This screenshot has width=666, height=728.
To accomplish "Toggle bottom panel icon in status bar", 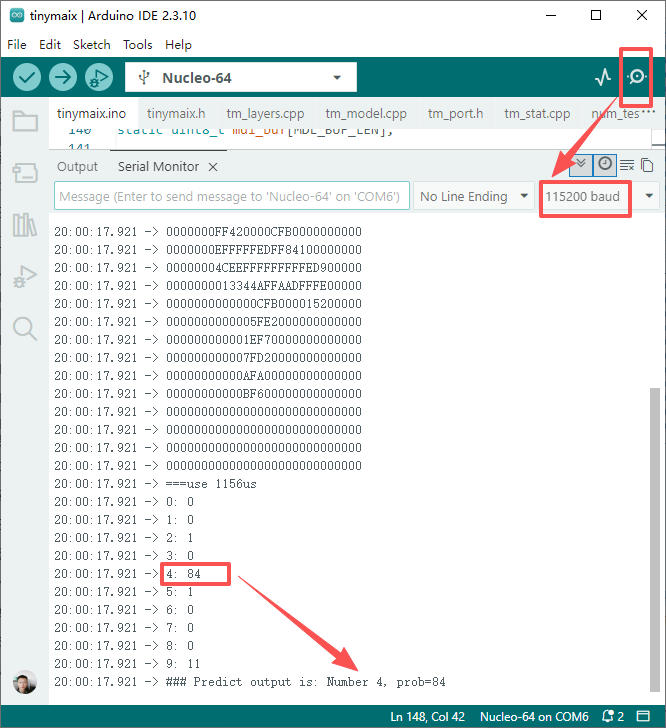I will 643,716.
